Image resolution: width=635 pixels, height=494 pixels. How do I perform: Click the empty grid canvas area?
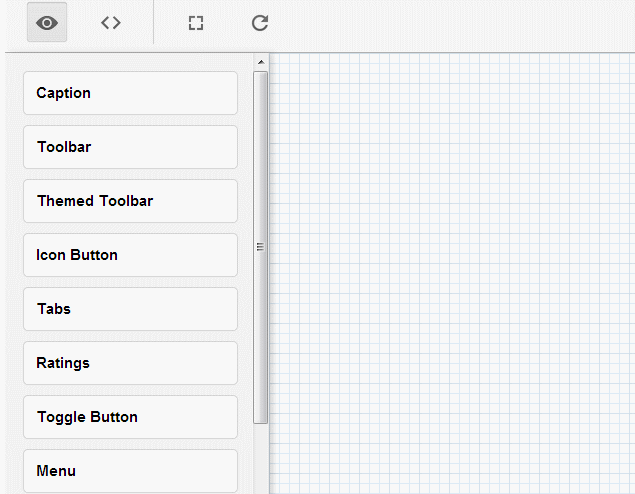[450, 270]
